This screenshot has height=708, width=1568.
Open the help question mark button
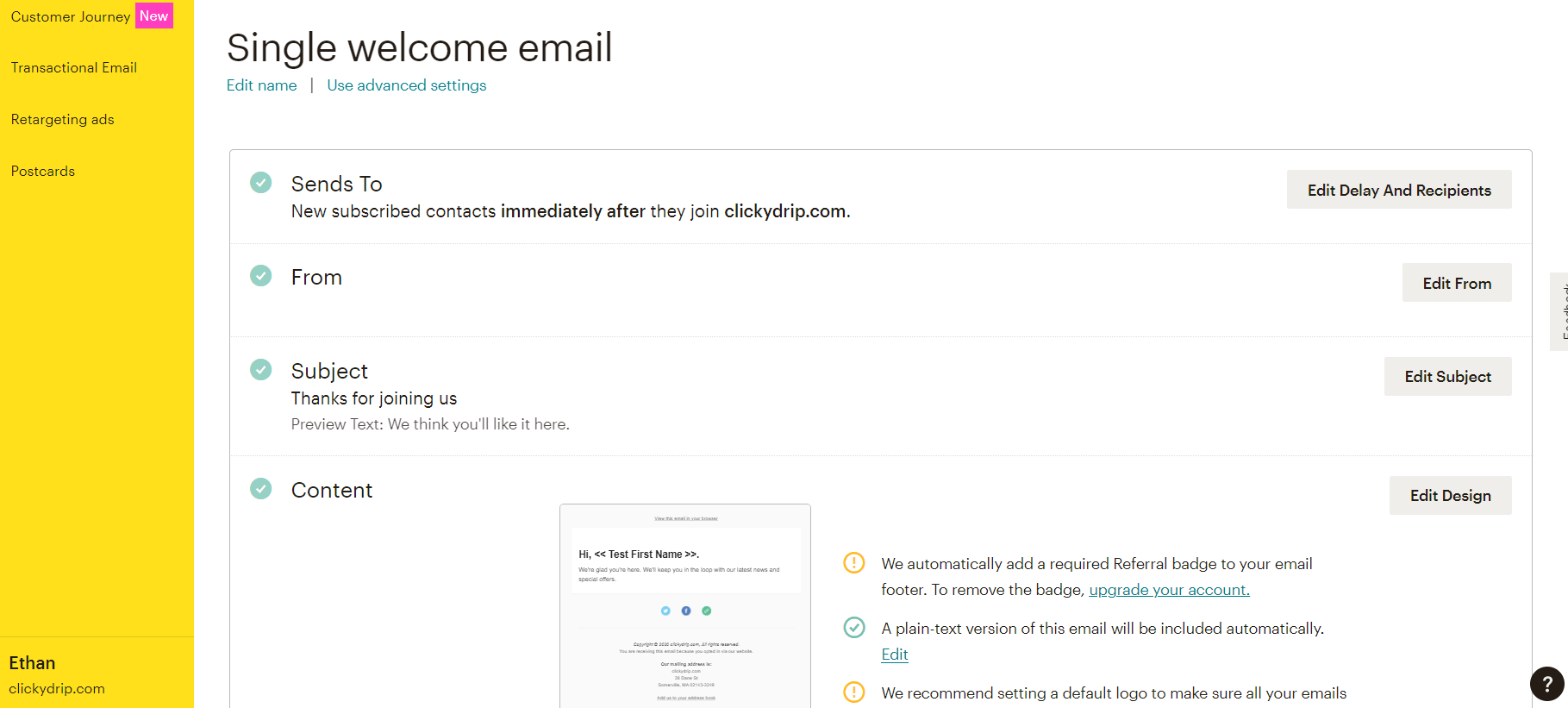pyautogui.click(x=1547, y=684)
